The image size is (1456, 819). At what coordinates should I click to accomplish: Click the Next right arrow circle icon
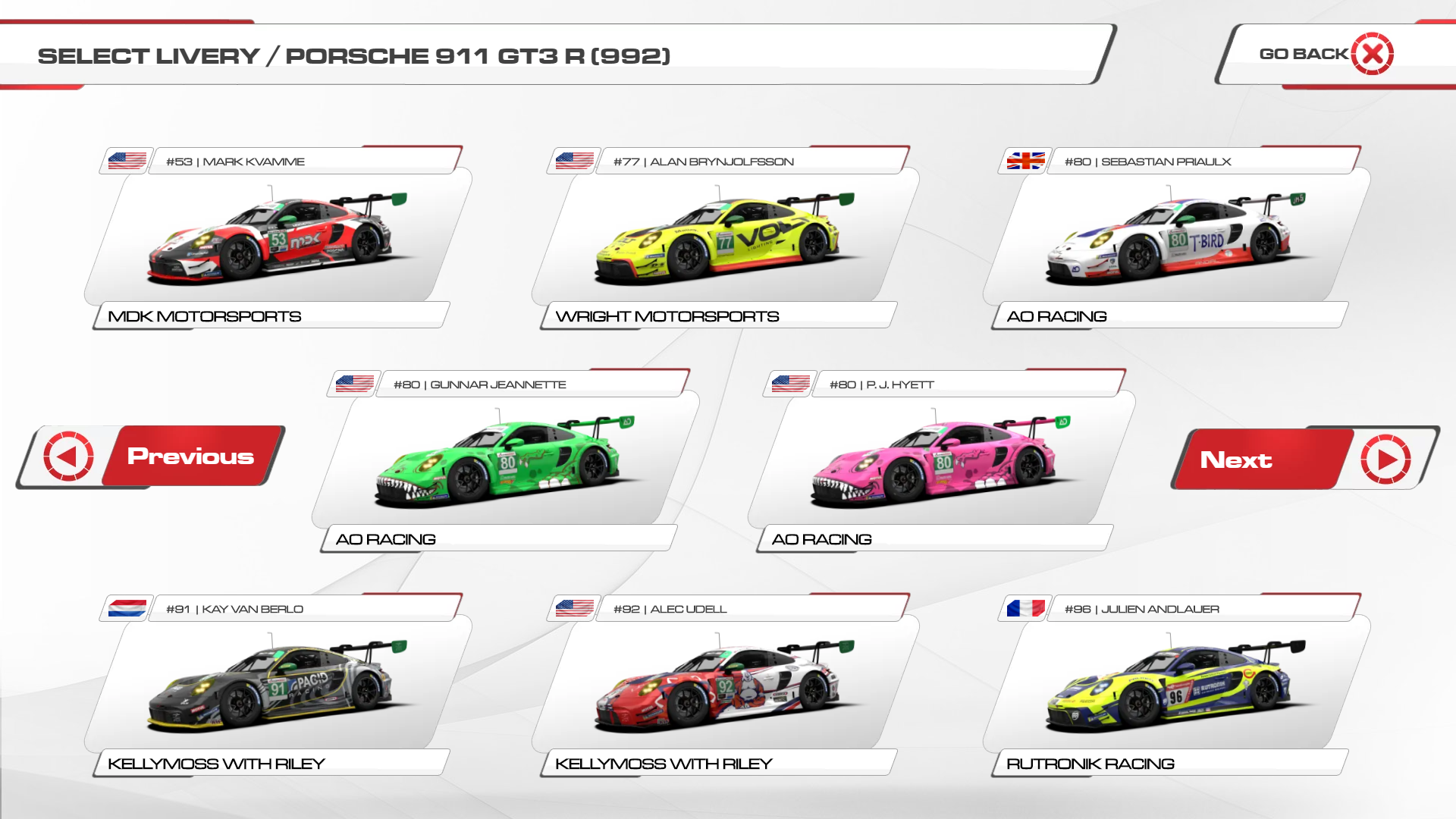(1385, 460)
